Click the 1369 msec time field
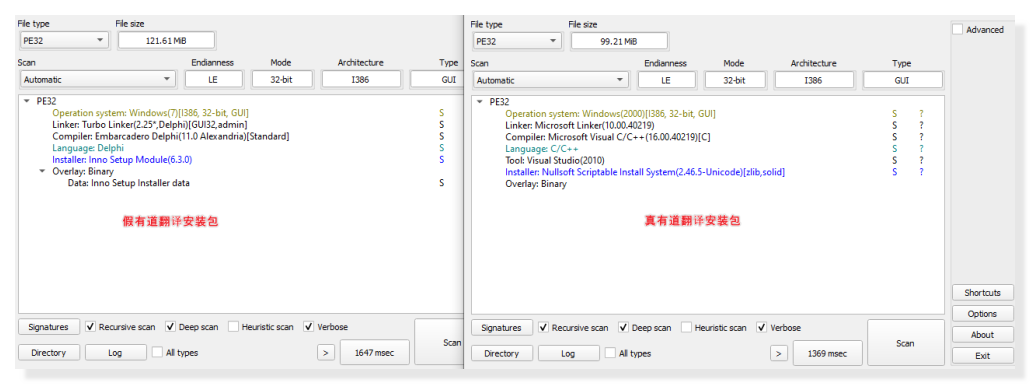The height and width of the screenshot is (384, 1030). pos(827,353)
